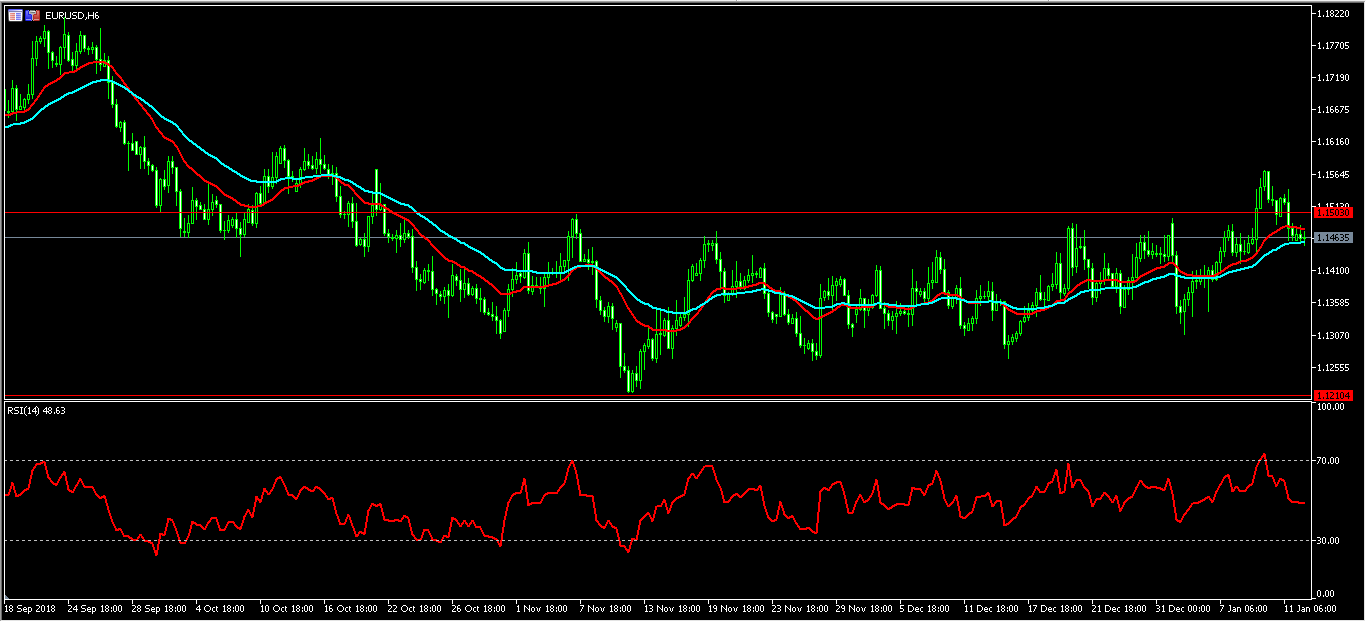Click the 70.00 RSI level label

[x=1330, y=461]
